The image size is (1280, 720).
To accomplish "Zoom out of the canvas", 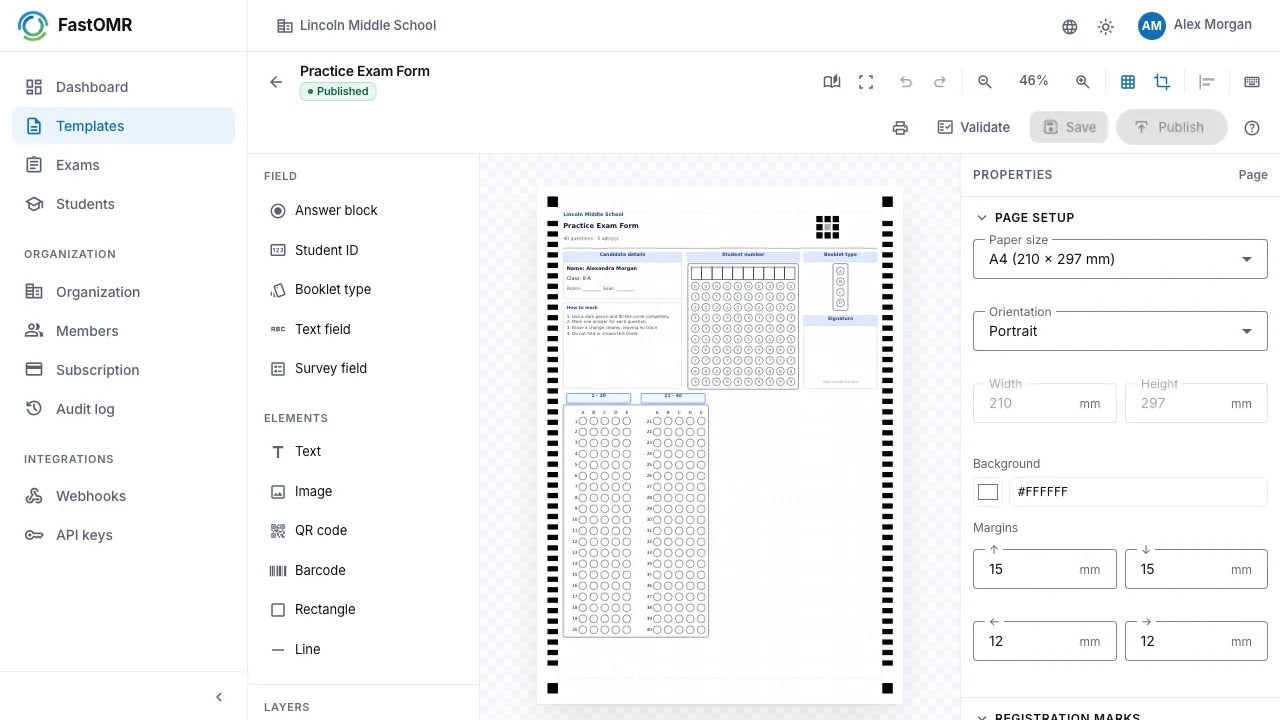I will pyautogui.click(x=985, y=82).
